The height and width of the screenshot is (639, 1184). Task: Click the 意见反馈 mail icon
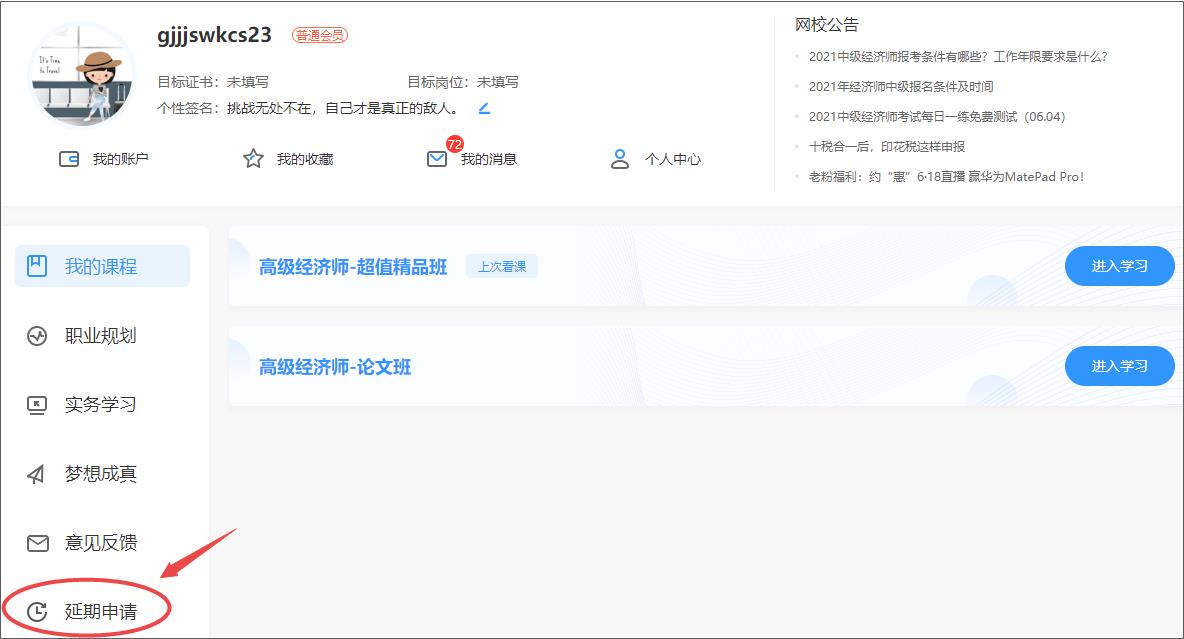[37, 543]
